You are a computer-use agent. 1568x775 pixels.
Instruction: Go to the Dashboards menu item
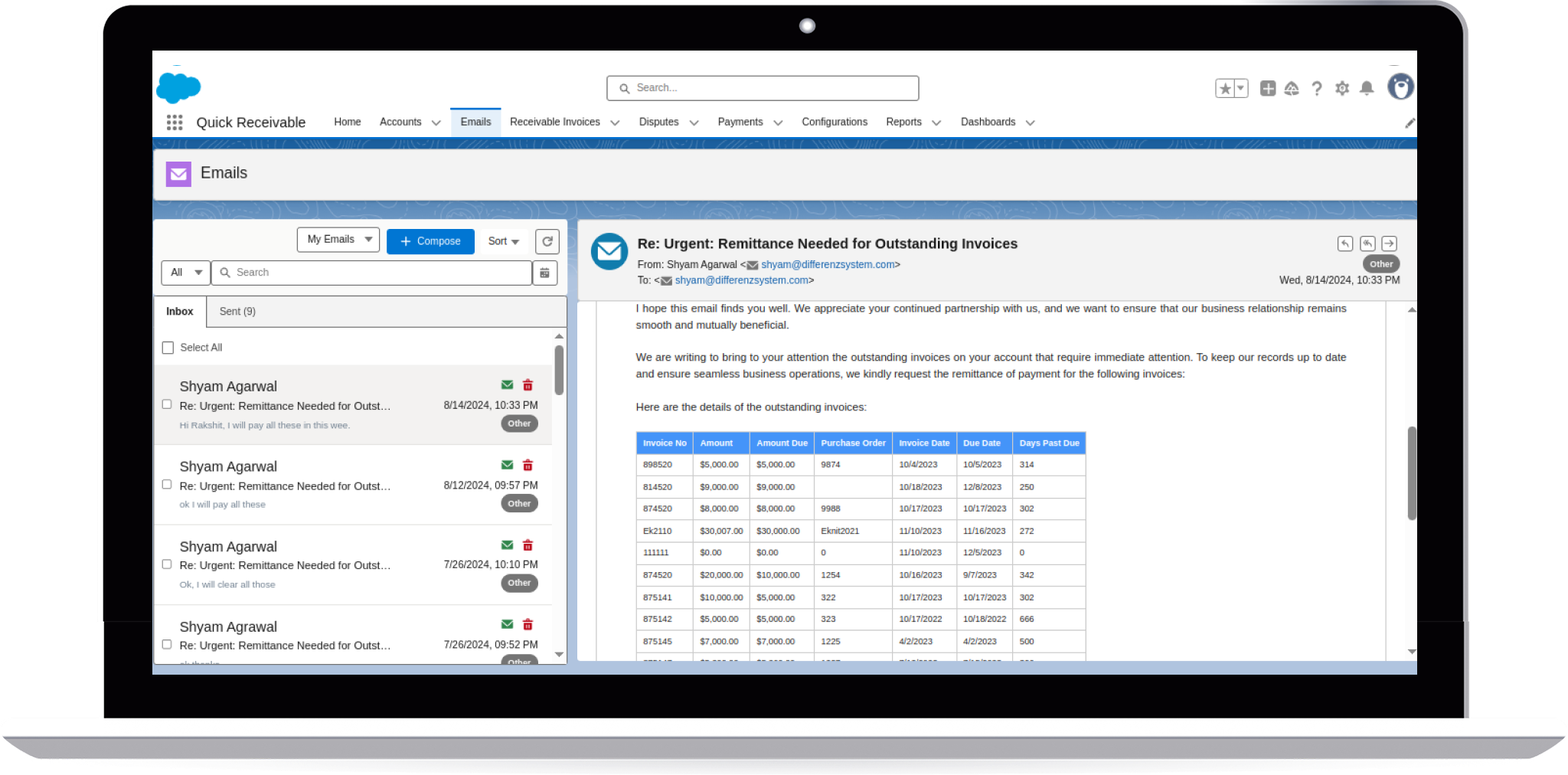(x=988, y=122)
